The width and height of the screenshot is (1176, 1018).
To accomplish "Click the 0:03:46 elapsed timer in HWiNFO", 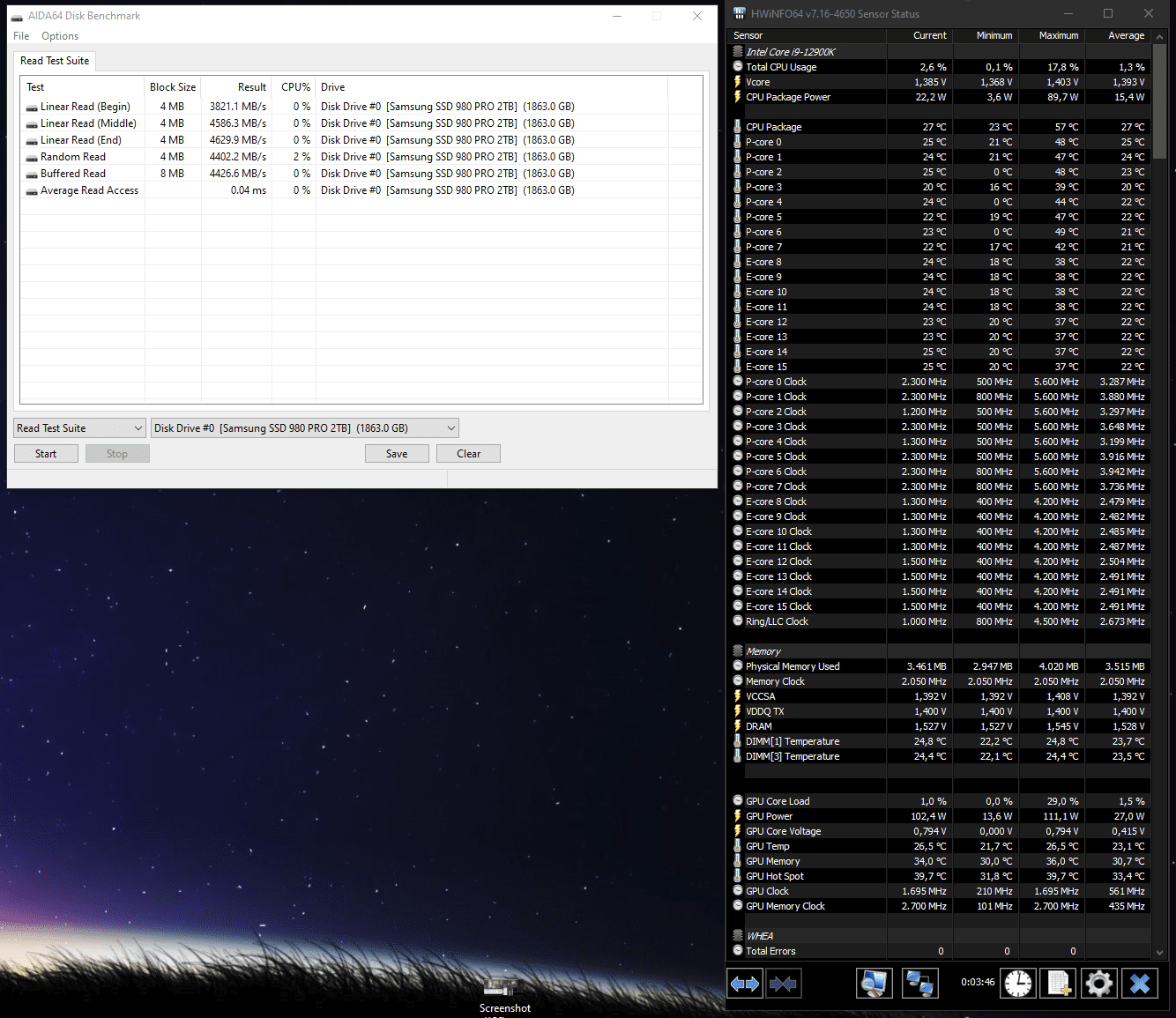I will (978, 982).
